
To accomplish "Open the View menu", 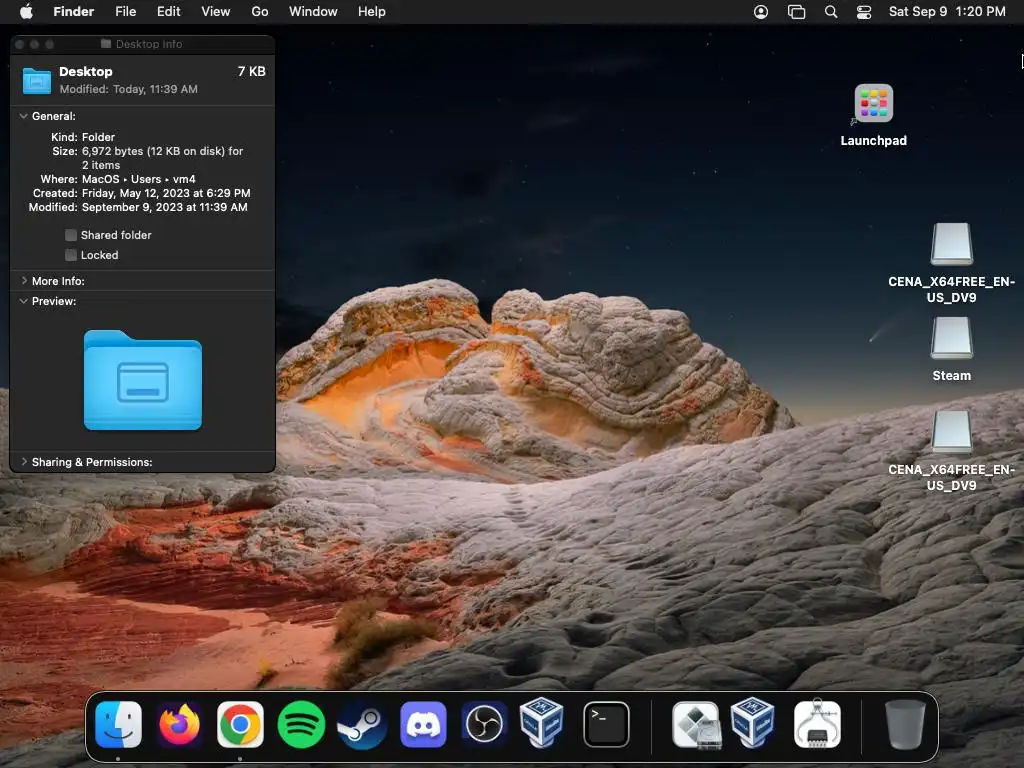I will 216,12.
